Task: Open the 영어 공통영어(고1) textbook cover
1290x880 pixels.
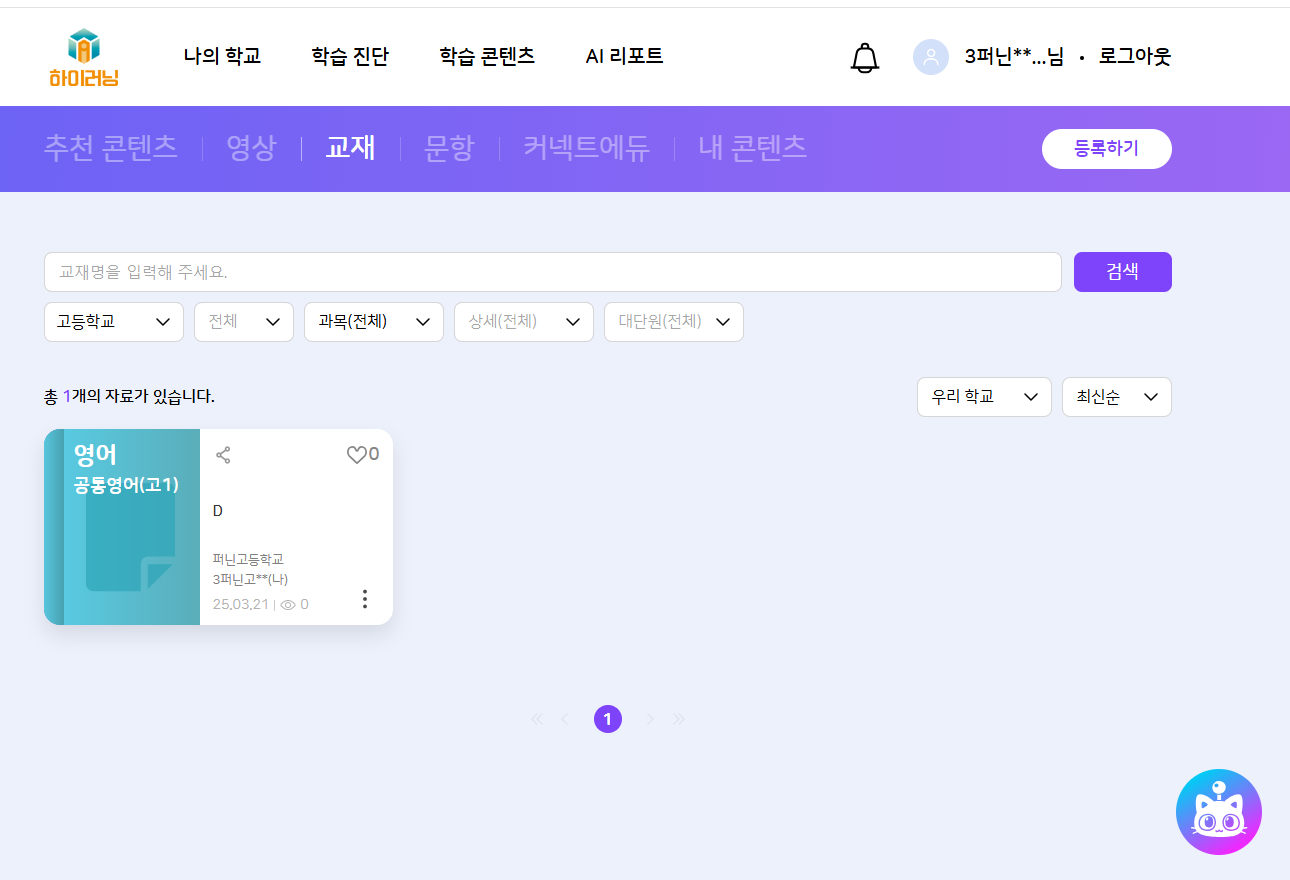Action: (122, 527)
